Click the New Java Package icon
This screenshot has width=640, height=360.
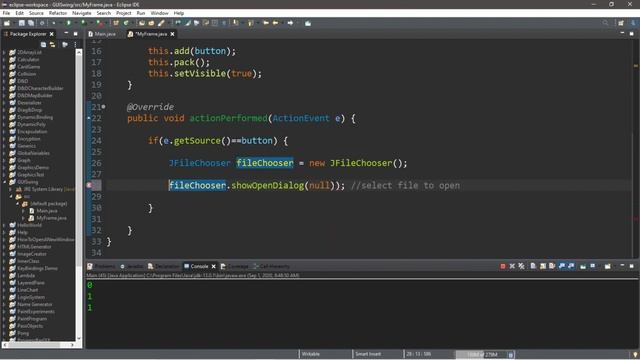116,23
